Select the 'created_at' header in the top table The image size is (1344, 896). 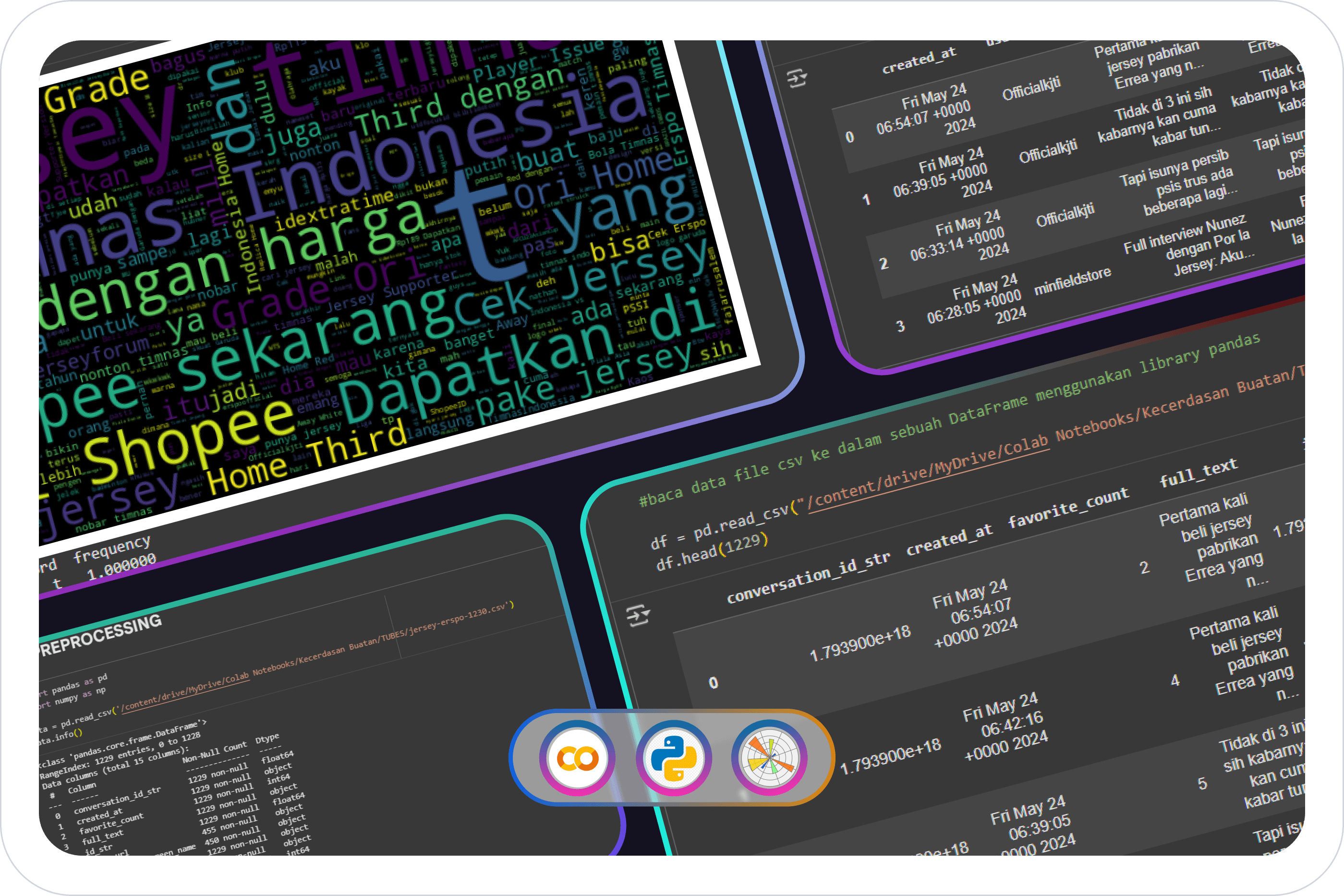919,61
